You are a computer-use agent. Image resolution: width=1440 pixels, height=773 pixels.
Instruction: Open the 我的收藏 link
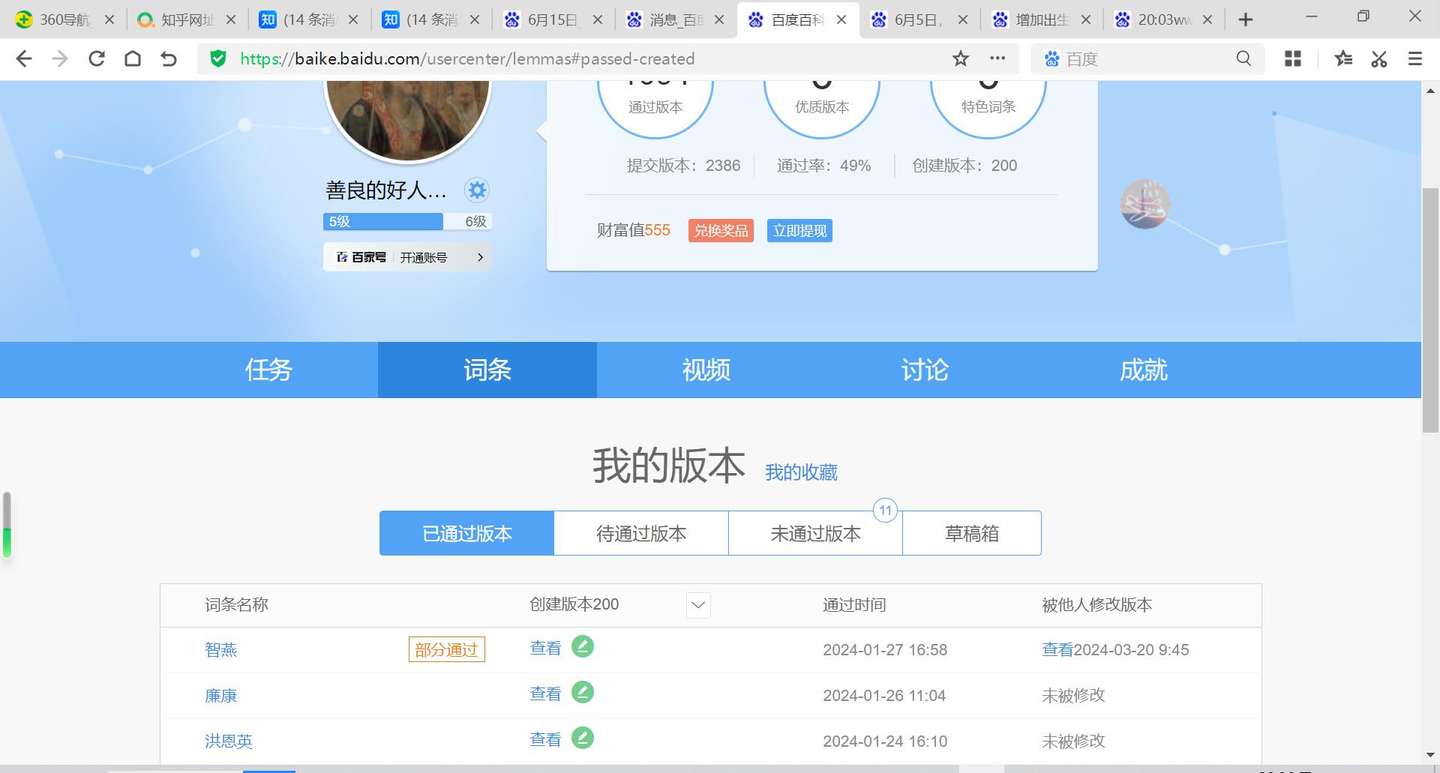point(801,472)
